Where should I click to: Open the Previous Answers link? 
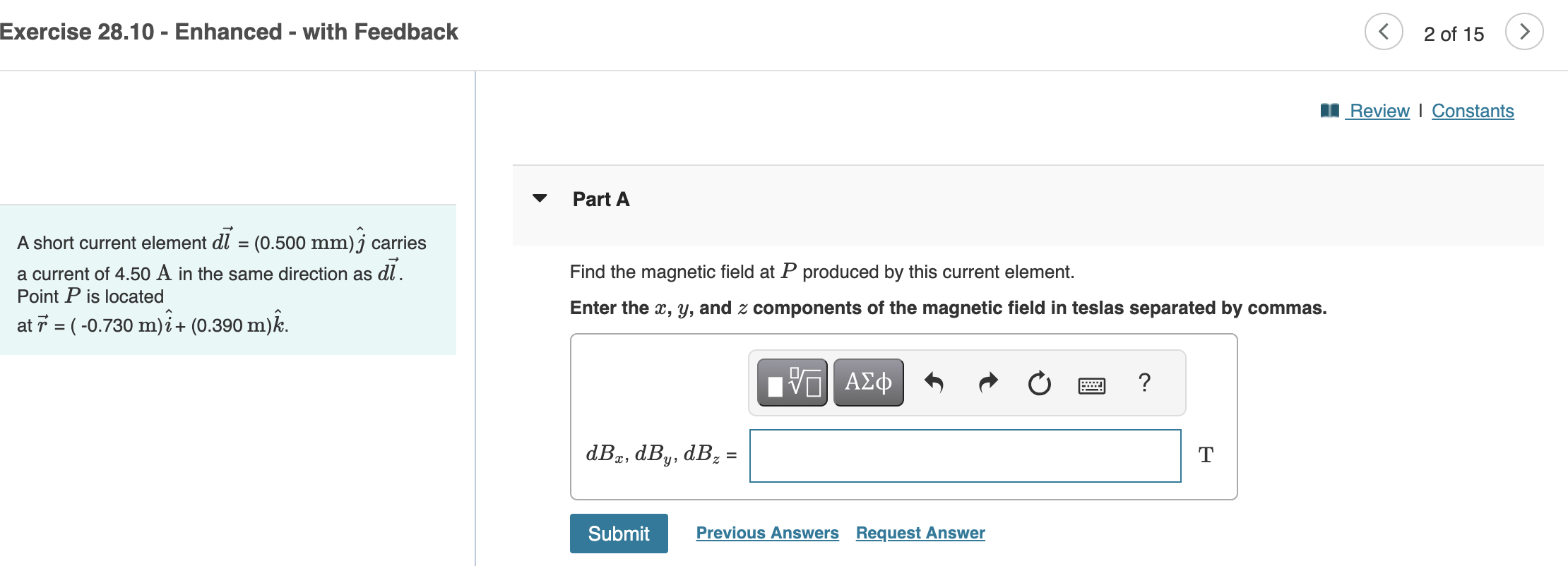[768, 533]
